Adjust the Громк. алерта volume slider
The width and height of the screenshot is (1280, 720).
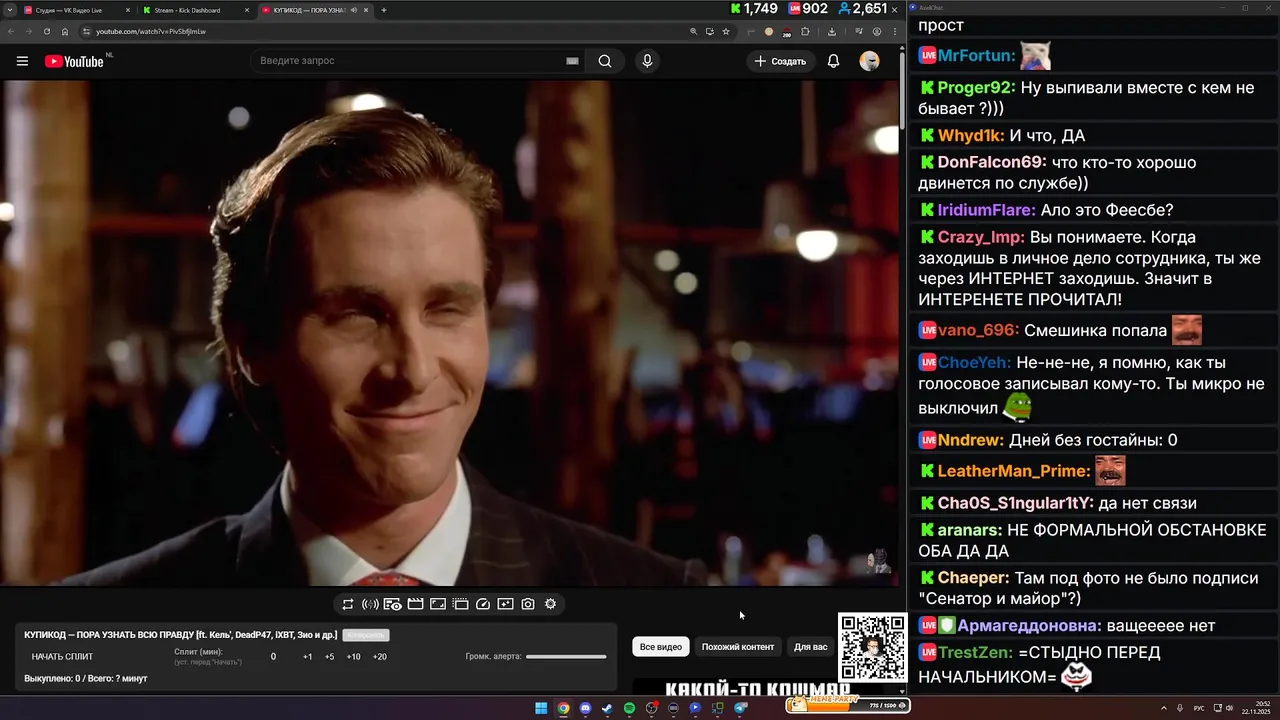click(566, 657)
